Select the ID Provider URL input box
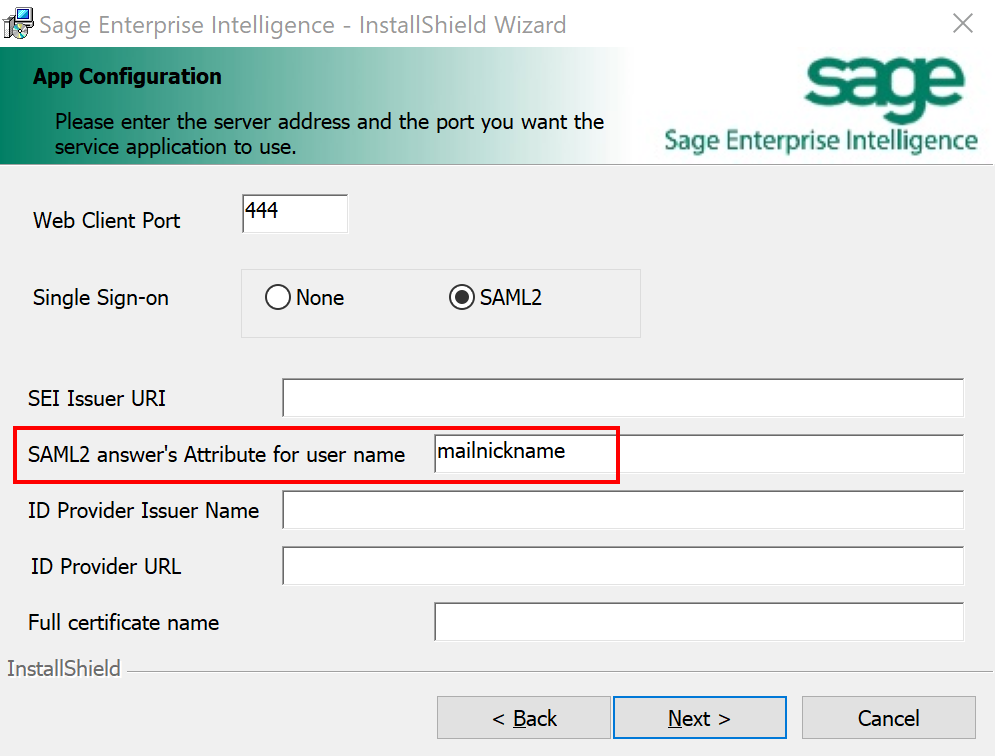 click(622, 566)
